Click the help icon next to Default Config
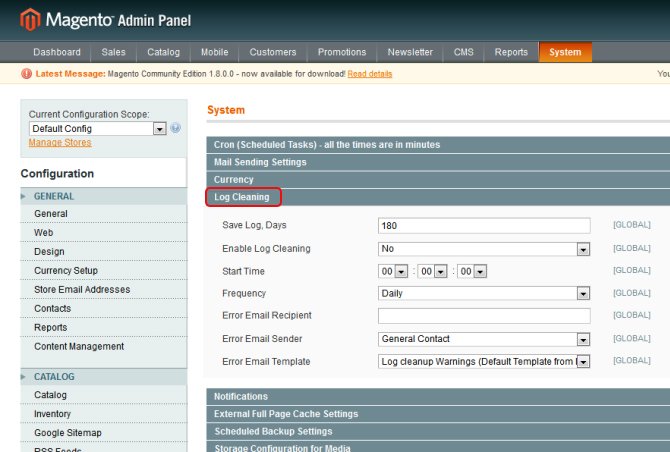Screen dimensions: 670x452 coord(175,128)
